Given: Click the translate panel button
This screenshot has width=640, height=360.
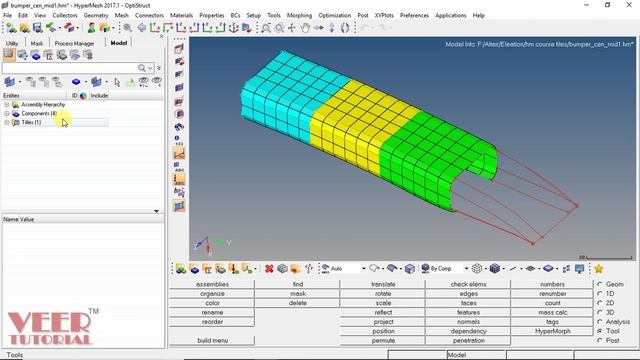Looking at the screenshot, I should 383,284.
